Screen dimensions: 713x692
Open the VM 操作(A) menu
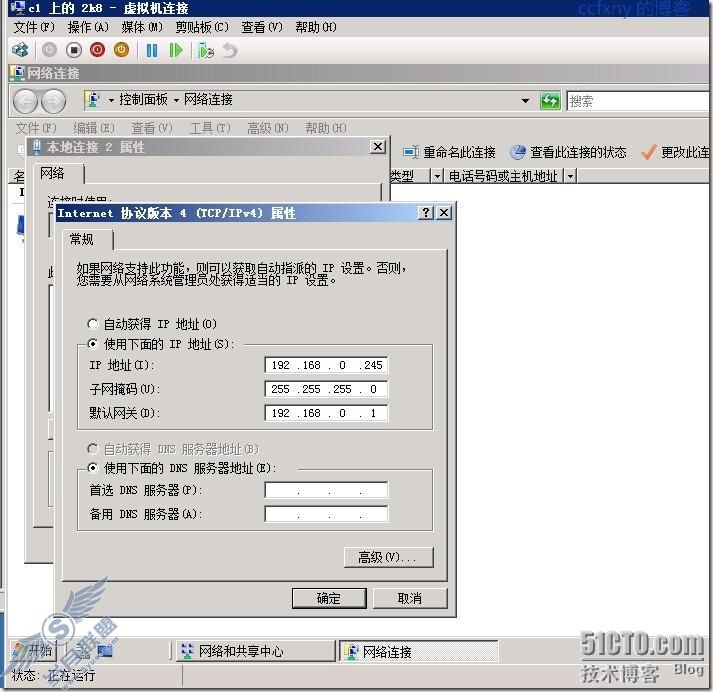pyautogui.click(x=88, y=27)
